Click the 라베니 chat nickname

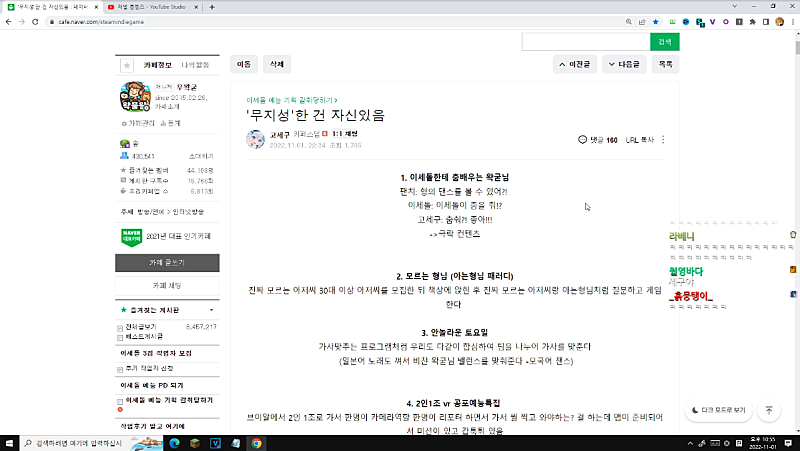(682, 237)
